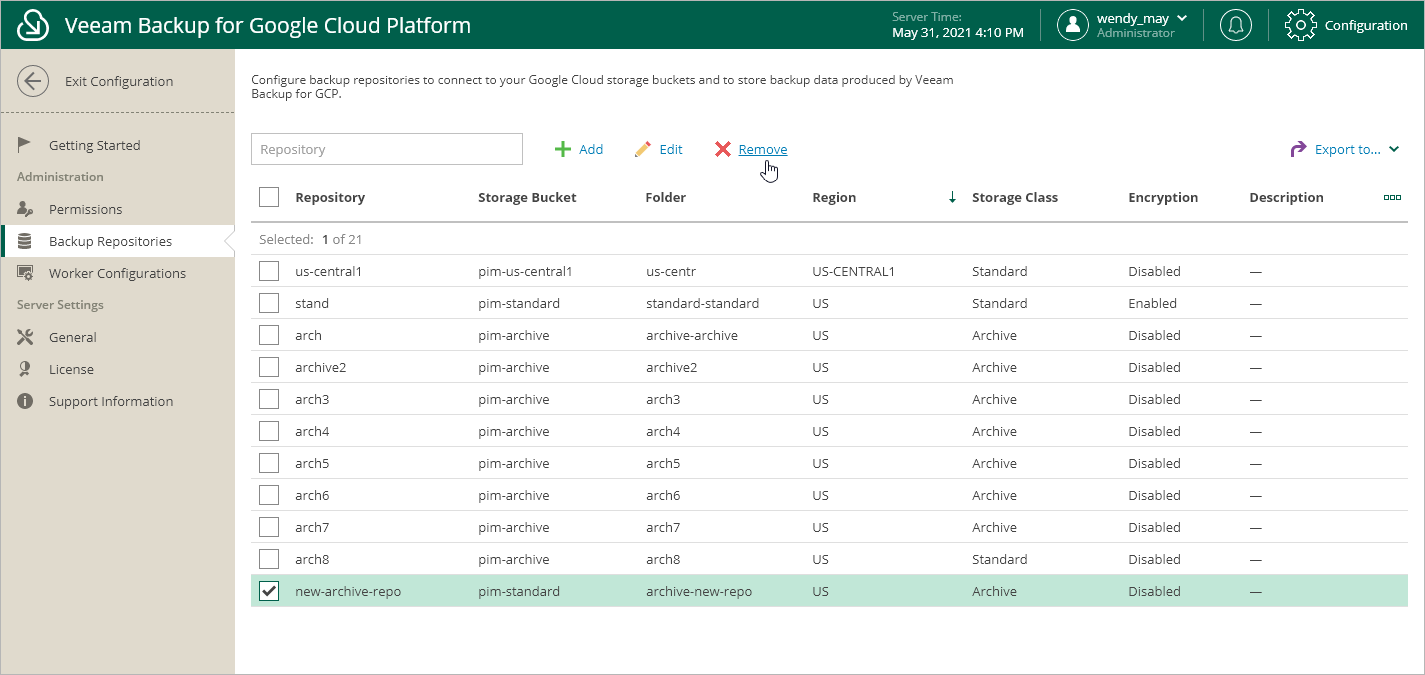Screen dimensions: 1425x675
Task: Check the arch8 repository checkbox
Action: point(269,559)
